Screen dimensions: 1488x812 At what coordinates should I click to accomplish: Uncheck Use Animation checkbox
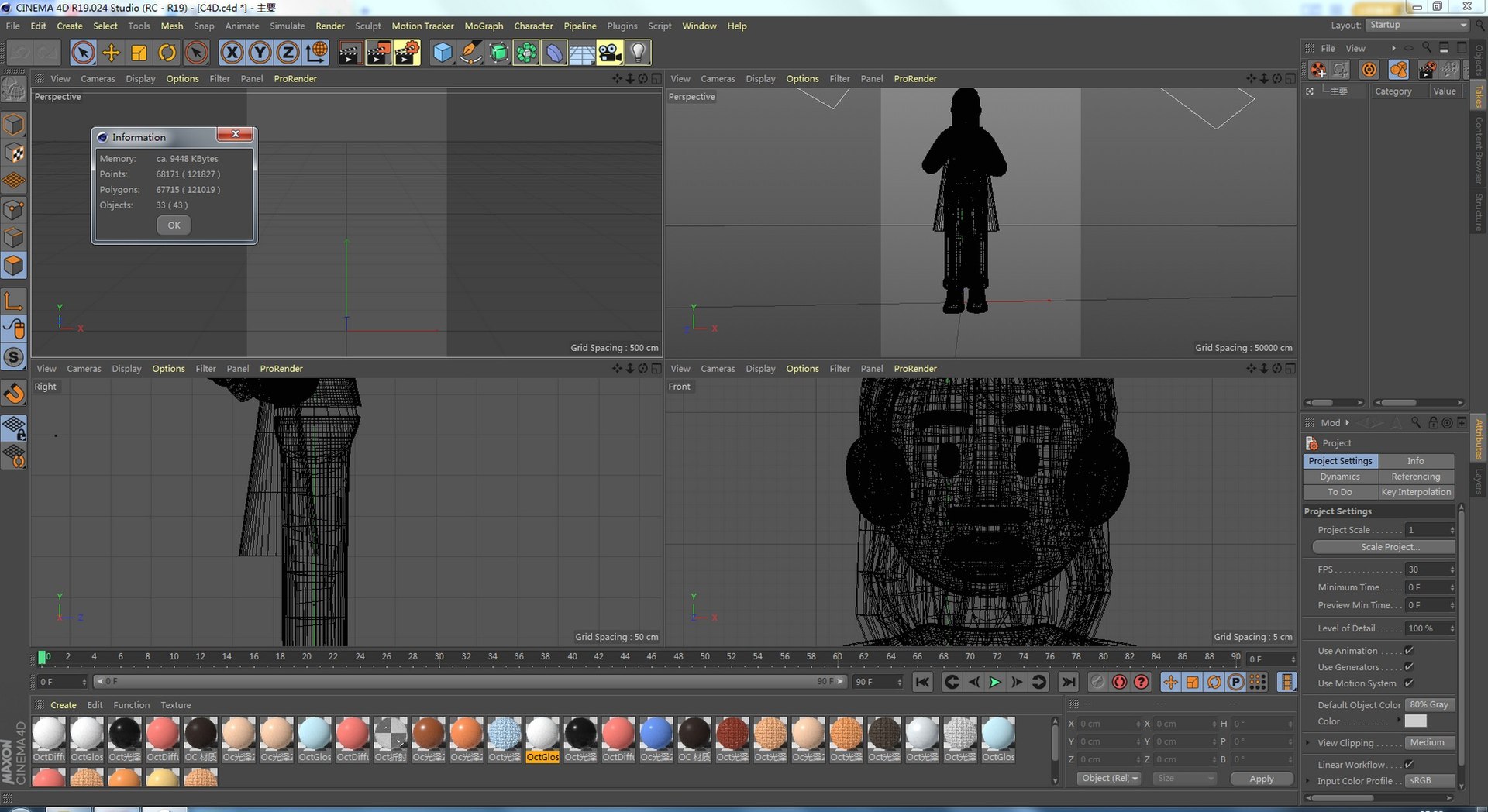(x=1409, y=651)
